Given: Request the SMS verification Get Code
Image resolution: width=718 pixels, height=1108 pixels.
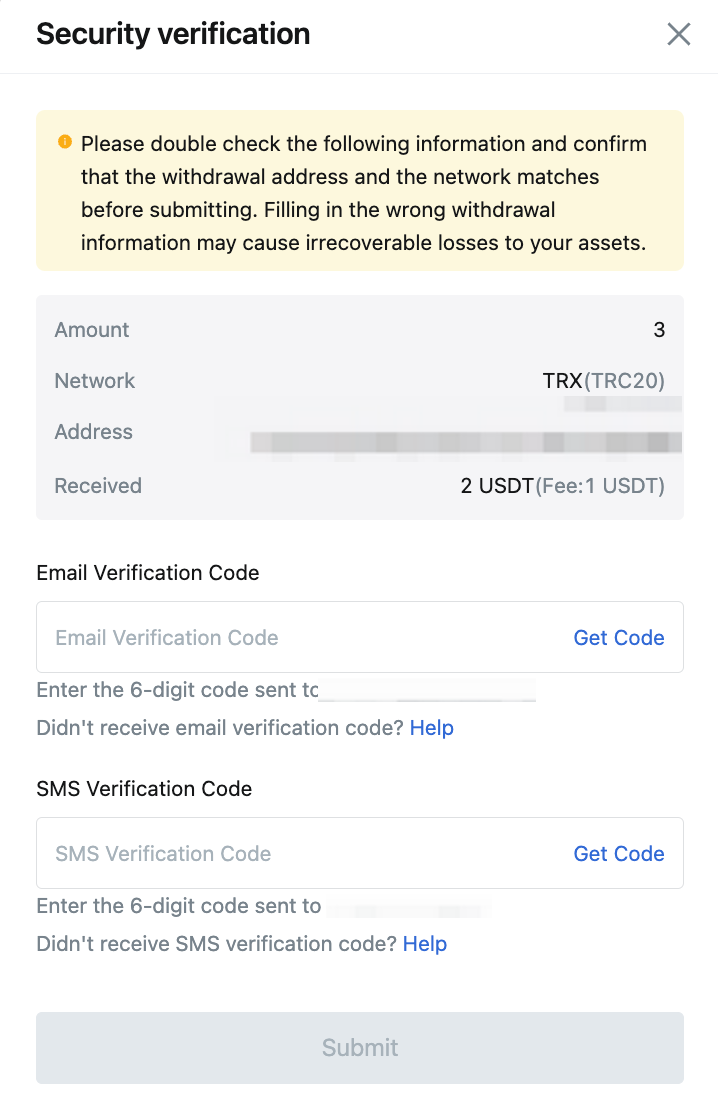Looking at the screenshot, I should 618,854.
